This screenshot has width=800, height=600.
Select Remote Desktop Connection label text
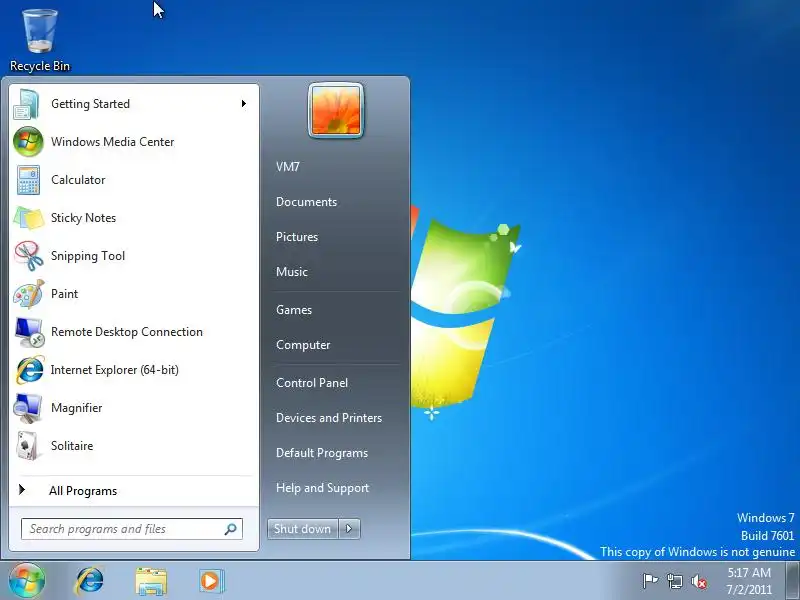127,332
